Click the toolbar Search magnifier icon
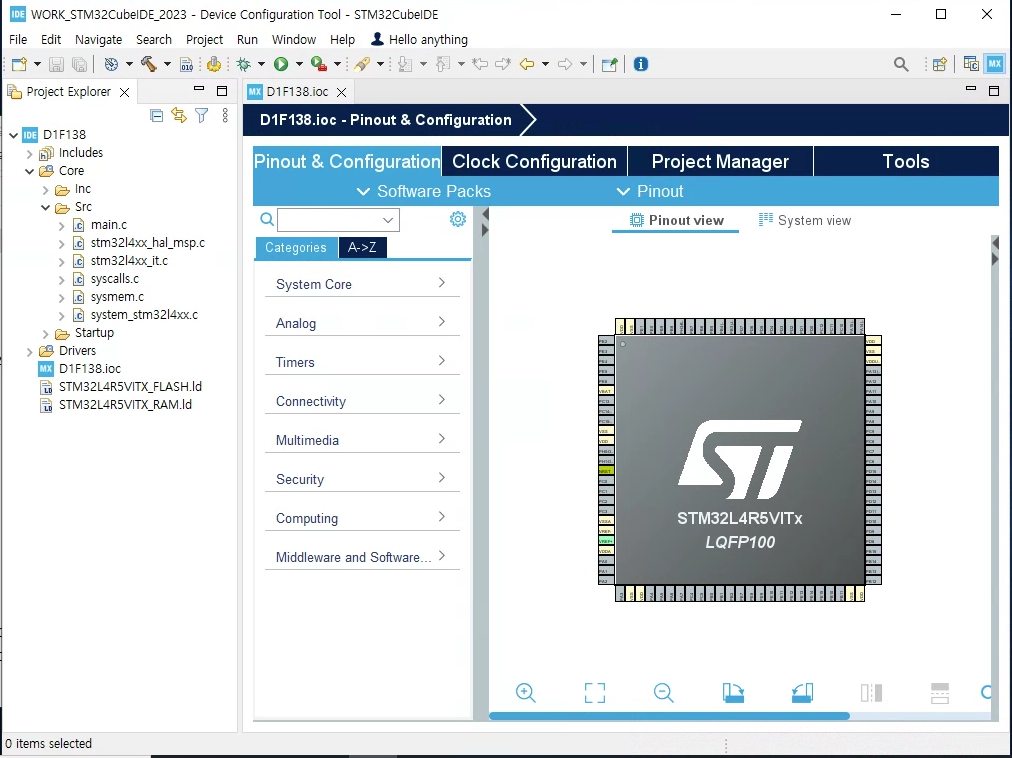 pos(901,64)
